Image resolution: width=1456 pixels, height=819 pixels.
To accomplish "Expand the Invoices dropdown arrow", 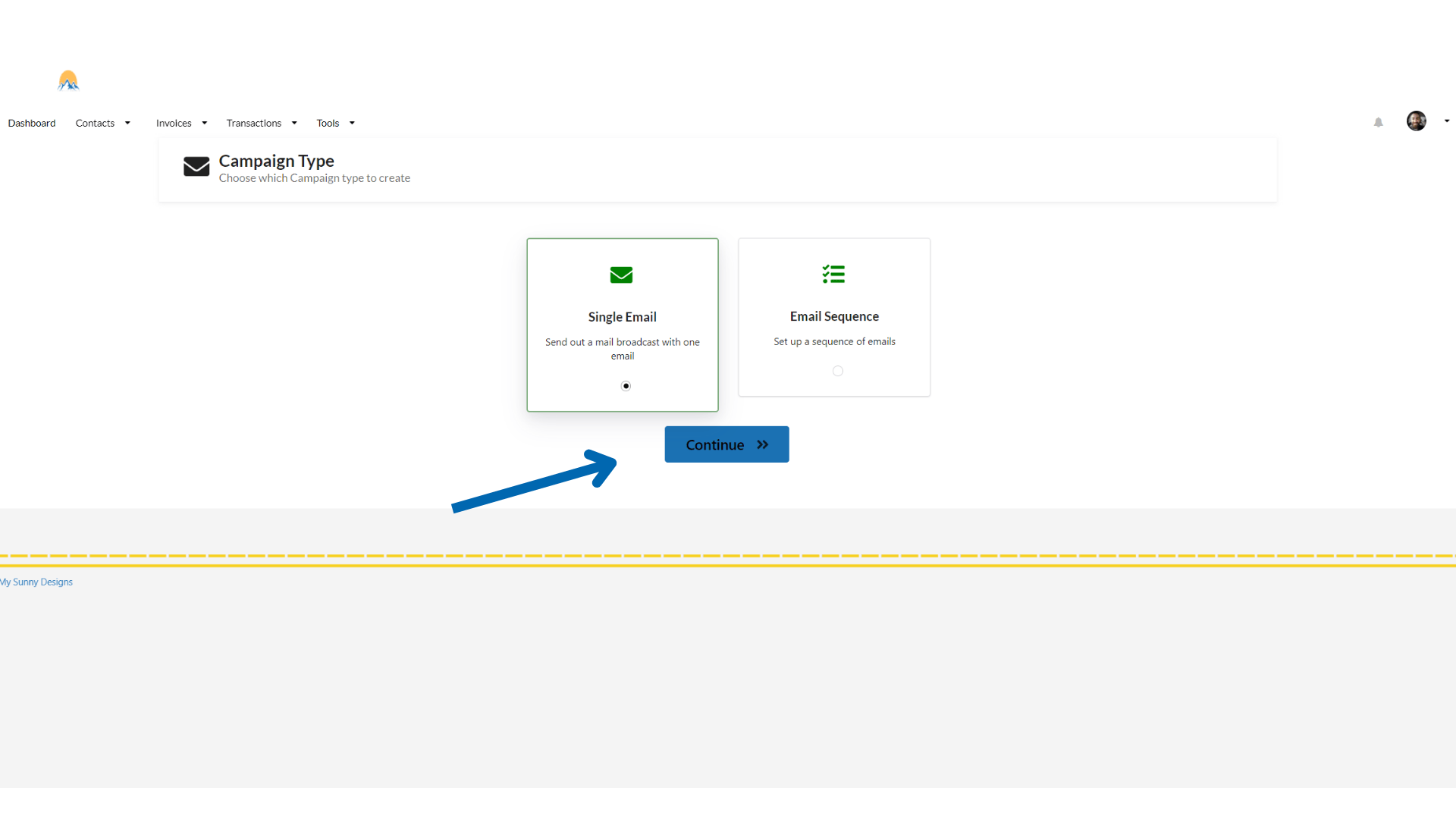I will click(x=205, y=123).
